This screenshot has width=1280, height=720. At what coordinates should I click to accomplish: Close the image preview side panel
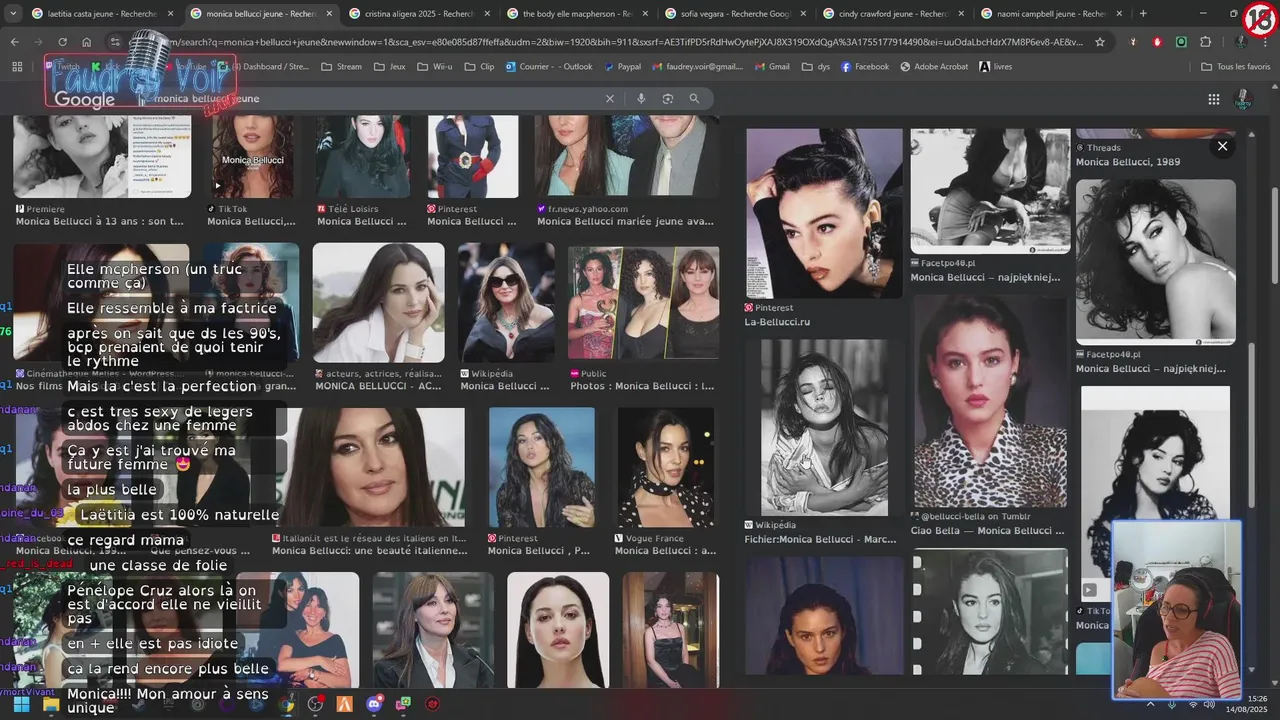click(1222, 146)
